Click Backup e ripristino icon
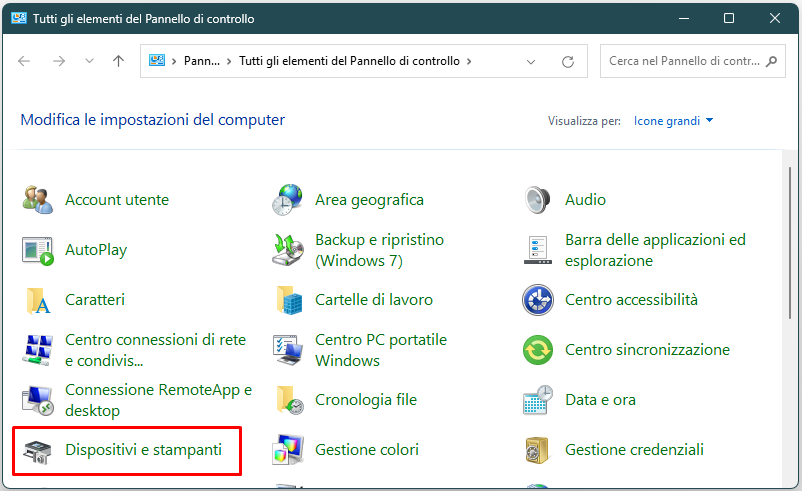The image size is (802, 491). pos(287,250)
